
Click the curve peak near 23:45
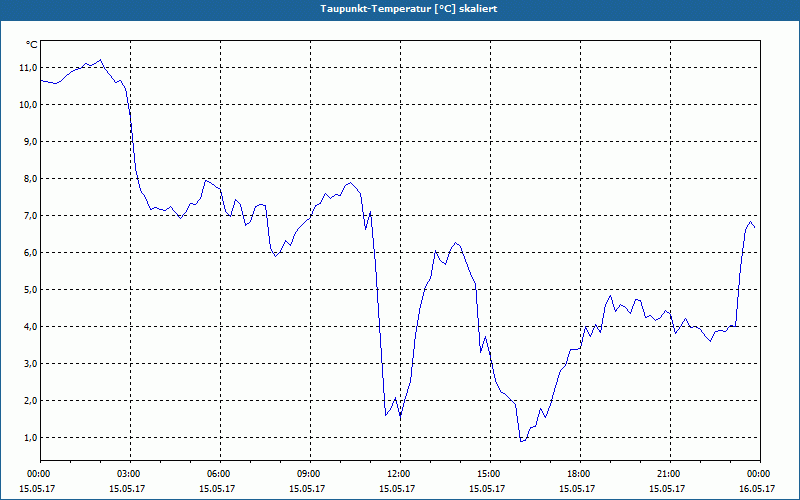(751, 222)
